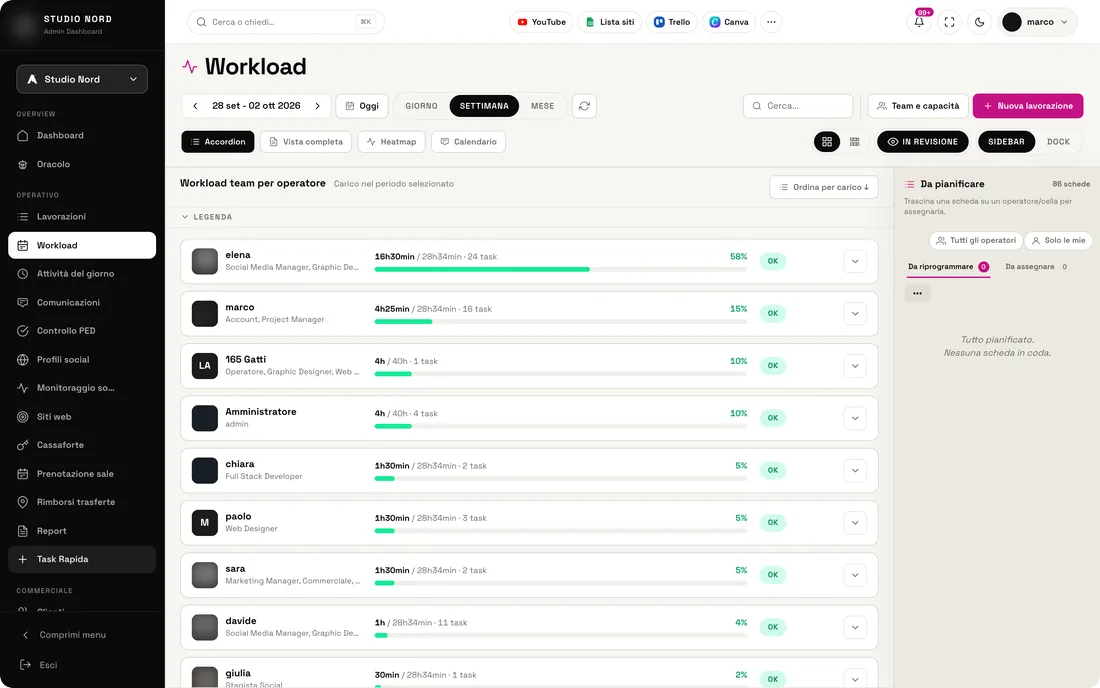
Task: Refresh the workload data
Action: (584, 106)
